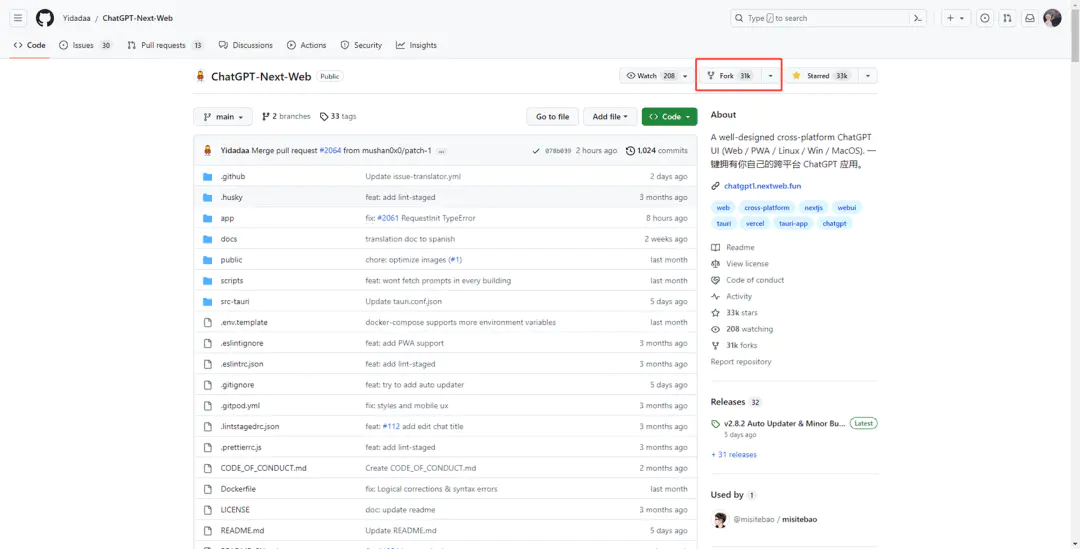Open the .github folder
The image size is (1080, 549).
[x=232, y=176]
